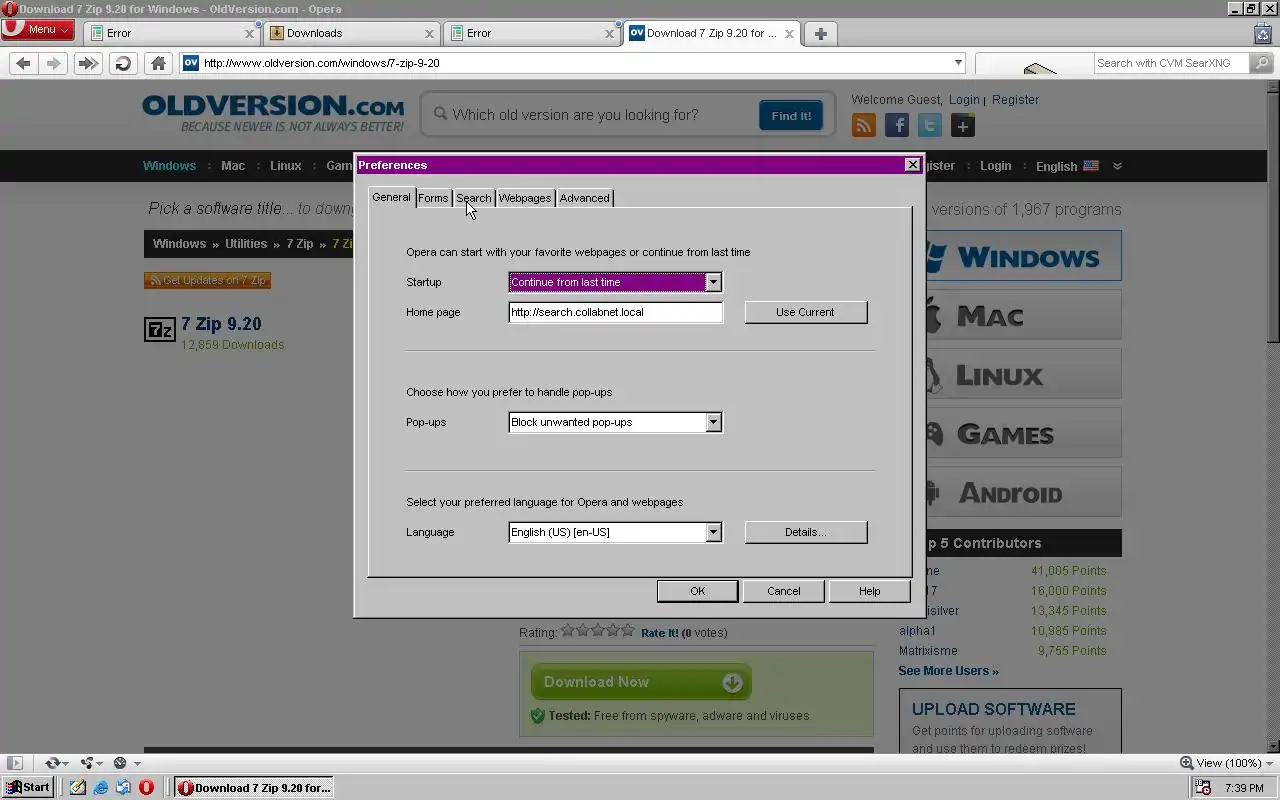The image size is (1280, 800).
Task: Click the language Details... button
Action: [x=805, y=532]
